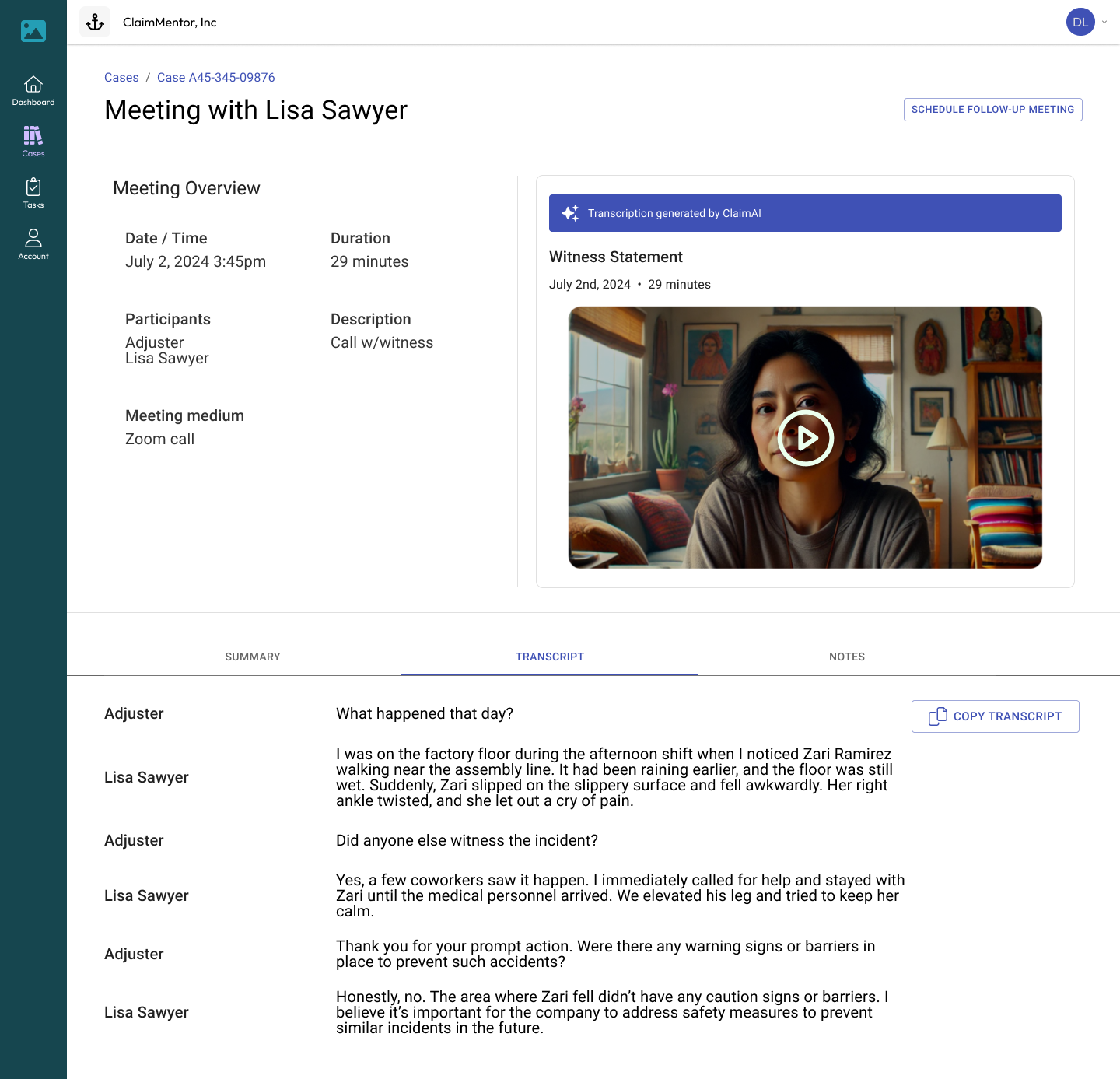Image resolution: width=1120 pixels, height=1079 pixels.
Task: Open breadcrumb link Case A45-345-09876
Action: tap(215, 77)
